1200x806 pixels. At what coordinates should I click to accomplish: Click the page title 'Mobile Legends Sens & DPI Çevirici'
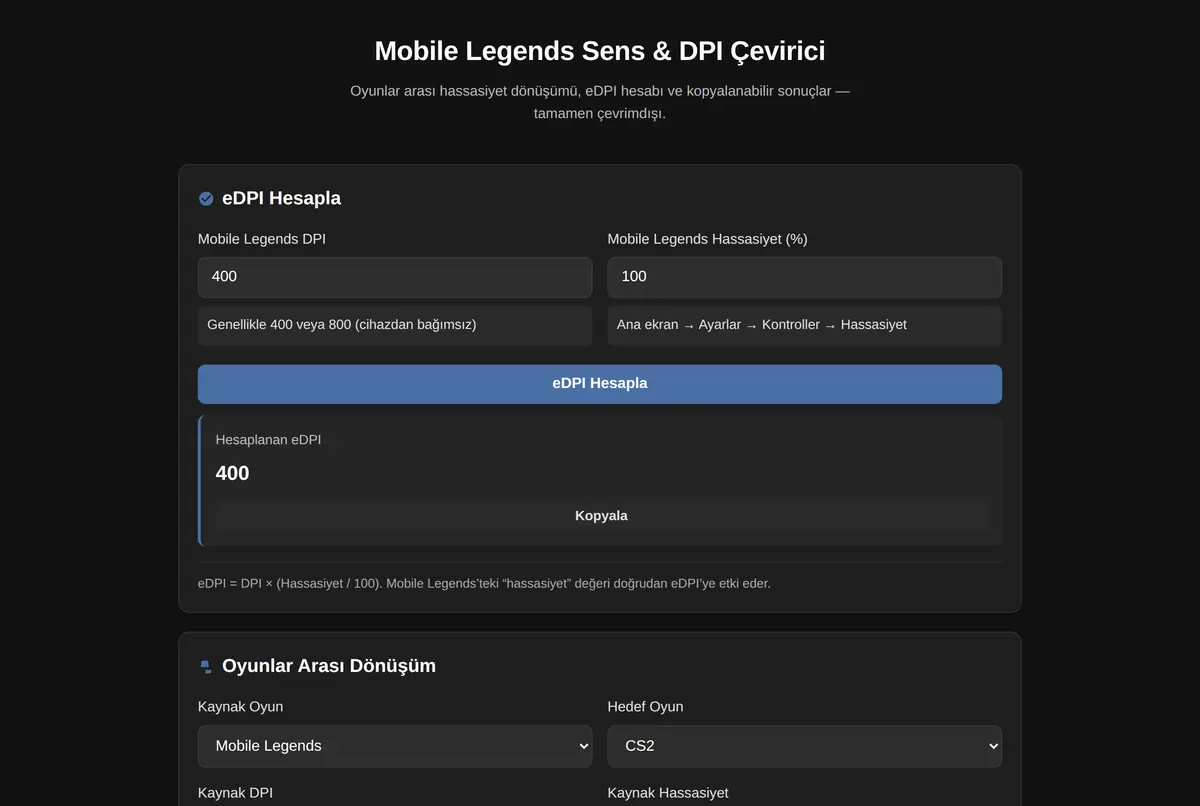coord(600,51)
